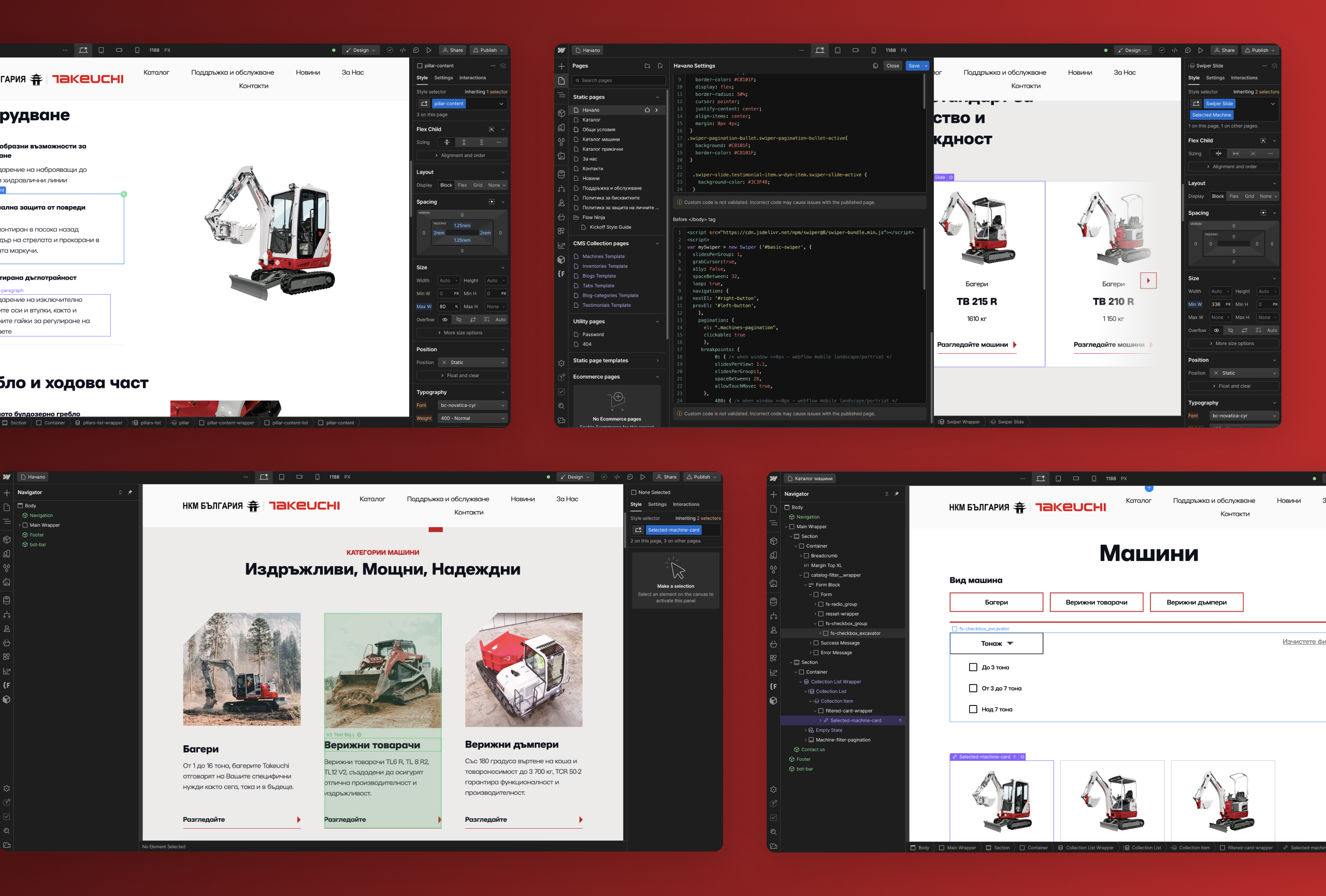Set overflow to hidden in the pillar-content window

tap(459, 320)
